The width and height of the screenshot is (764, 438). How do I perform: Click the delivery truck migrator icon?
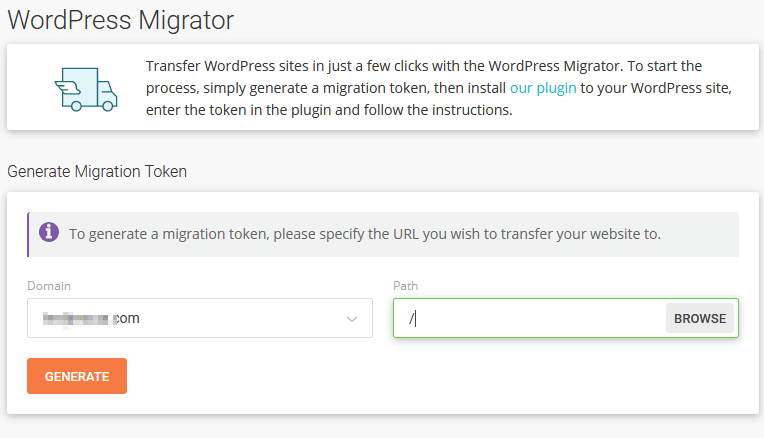[x=86, y=89]
